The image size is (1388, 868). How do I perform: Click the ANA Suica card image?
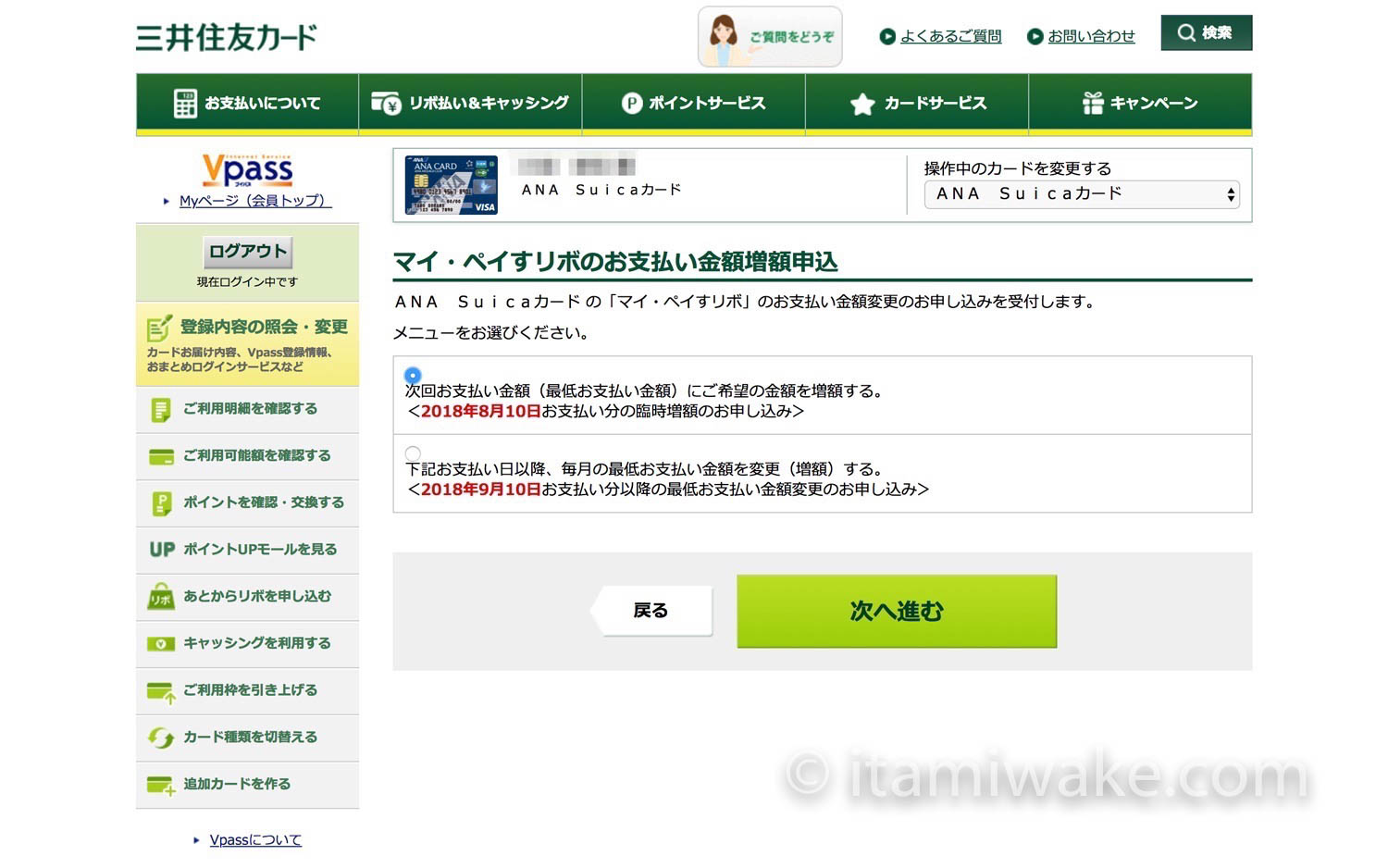click(452, 185)
